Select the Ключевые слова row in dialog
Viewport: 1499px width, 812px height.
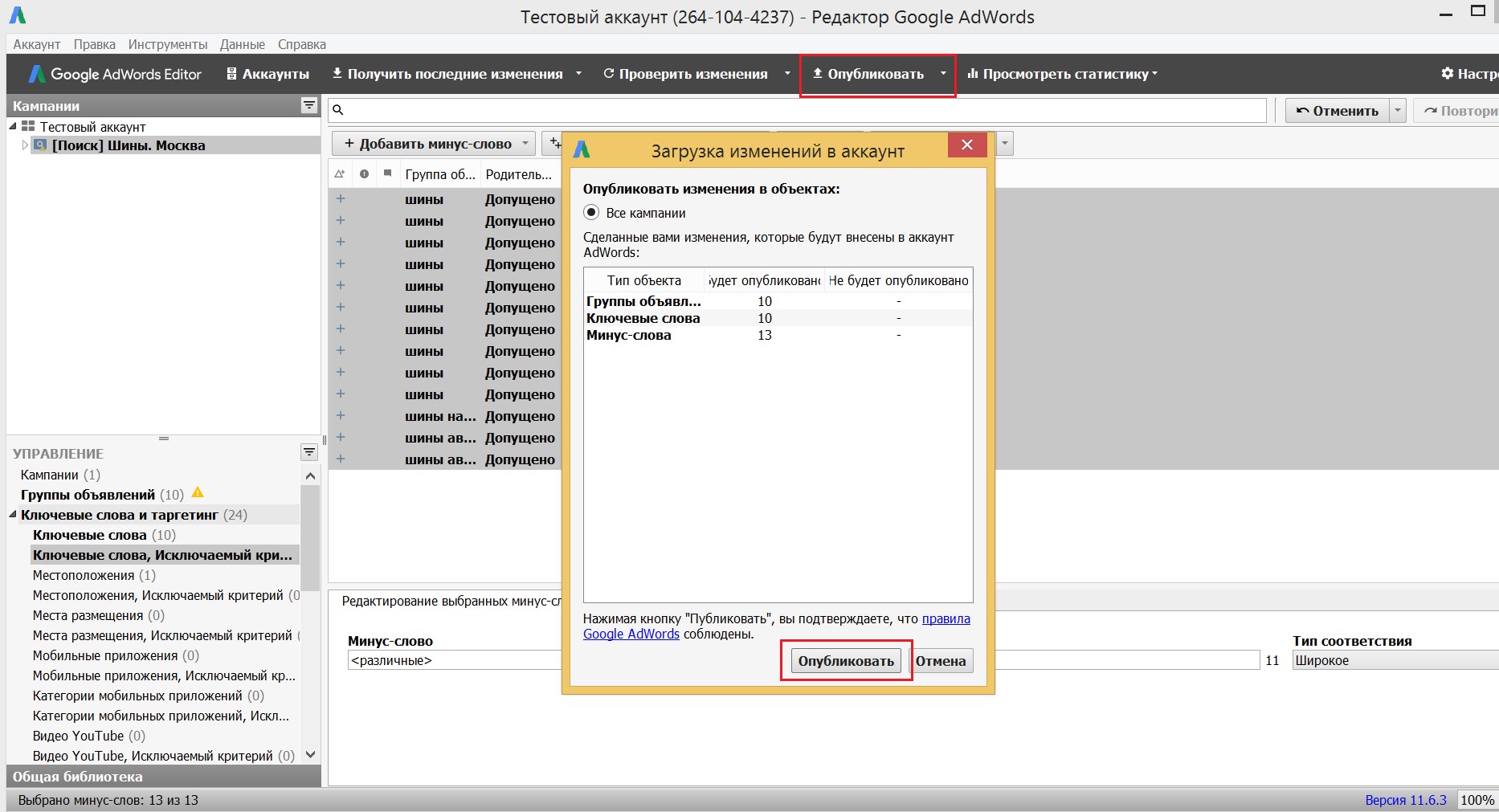point(778,318)
